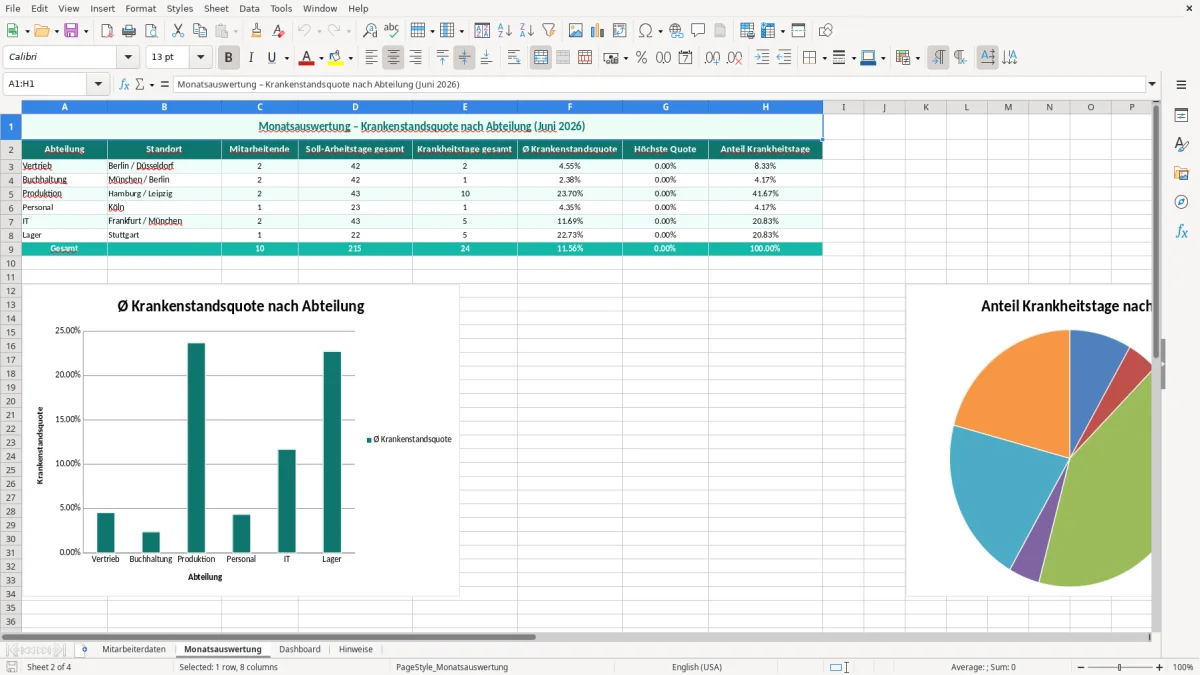Switch to the Mitarbeiterdaten sheet tab
This screenshot has width=1200, height=675.
point(134,649)
